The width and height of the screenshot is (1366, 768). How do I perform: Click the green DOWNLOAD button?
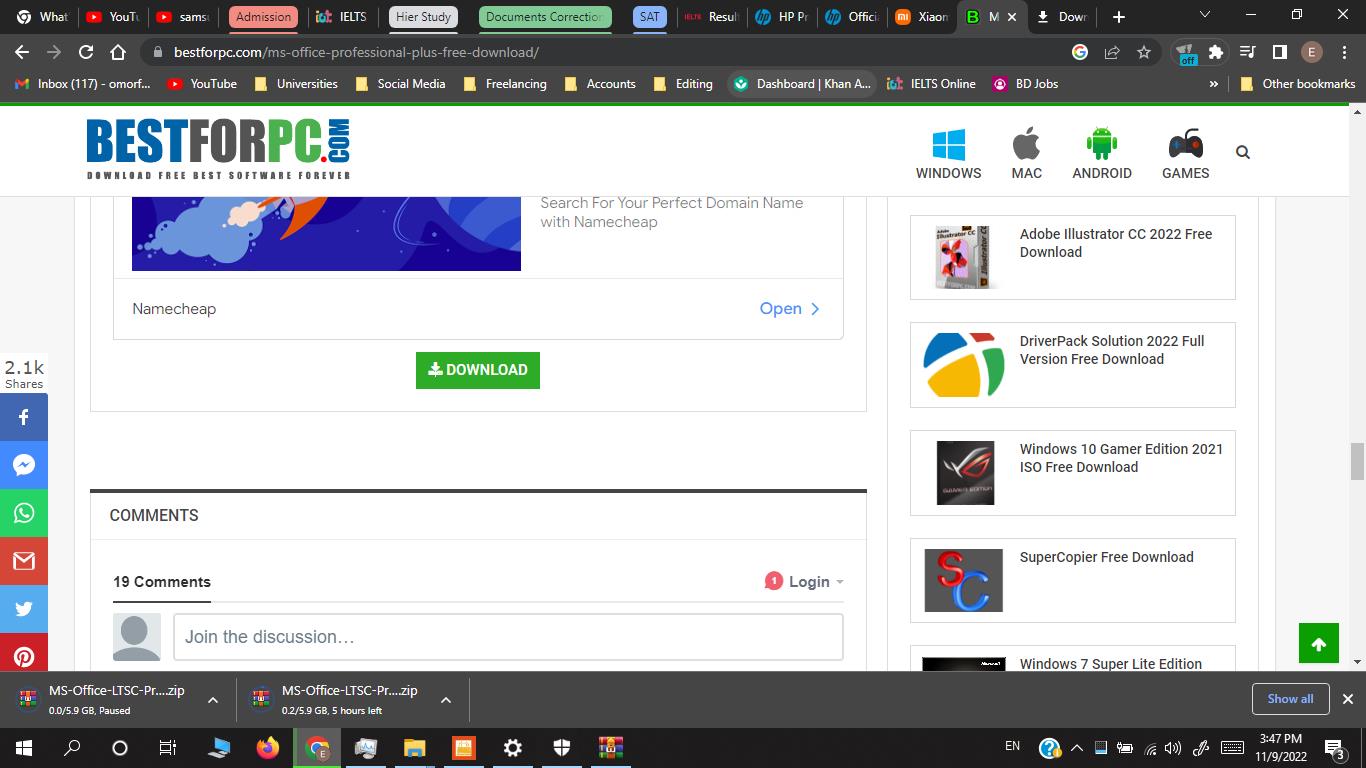(478, 370)
